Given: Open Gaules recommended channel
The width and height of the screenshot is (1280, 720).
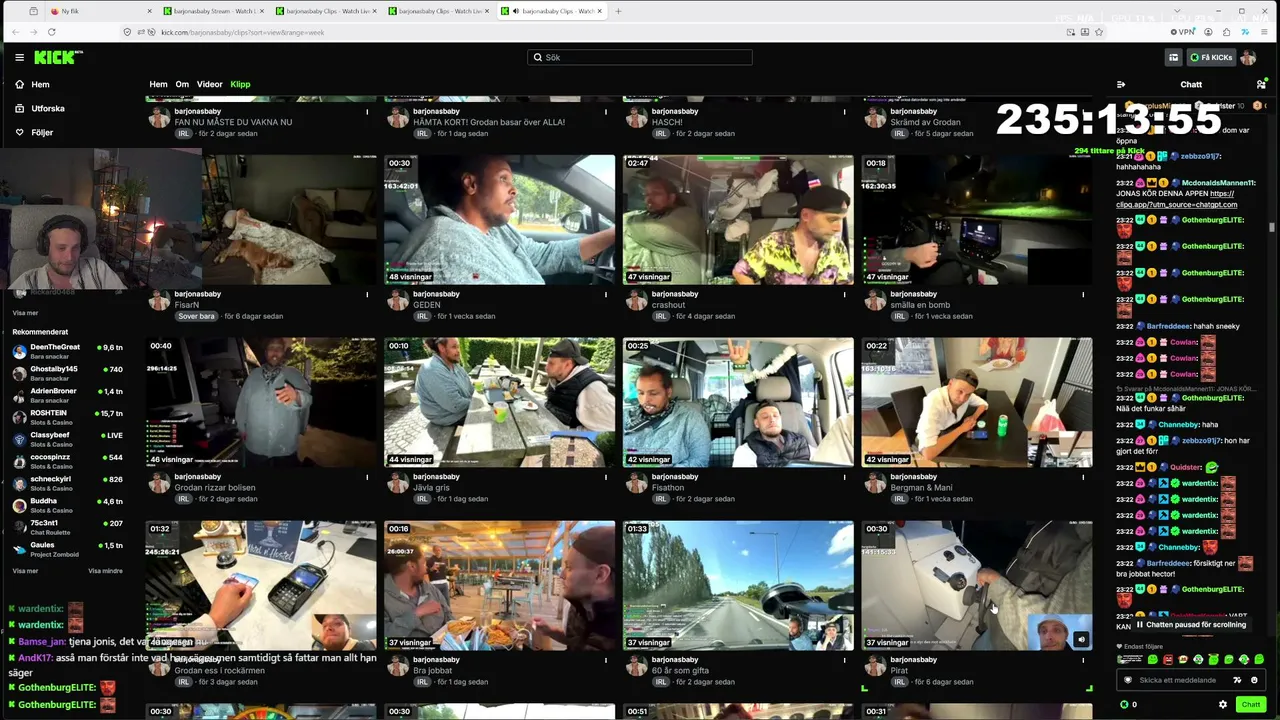Looking at the screenshot, I should [67, 550].
